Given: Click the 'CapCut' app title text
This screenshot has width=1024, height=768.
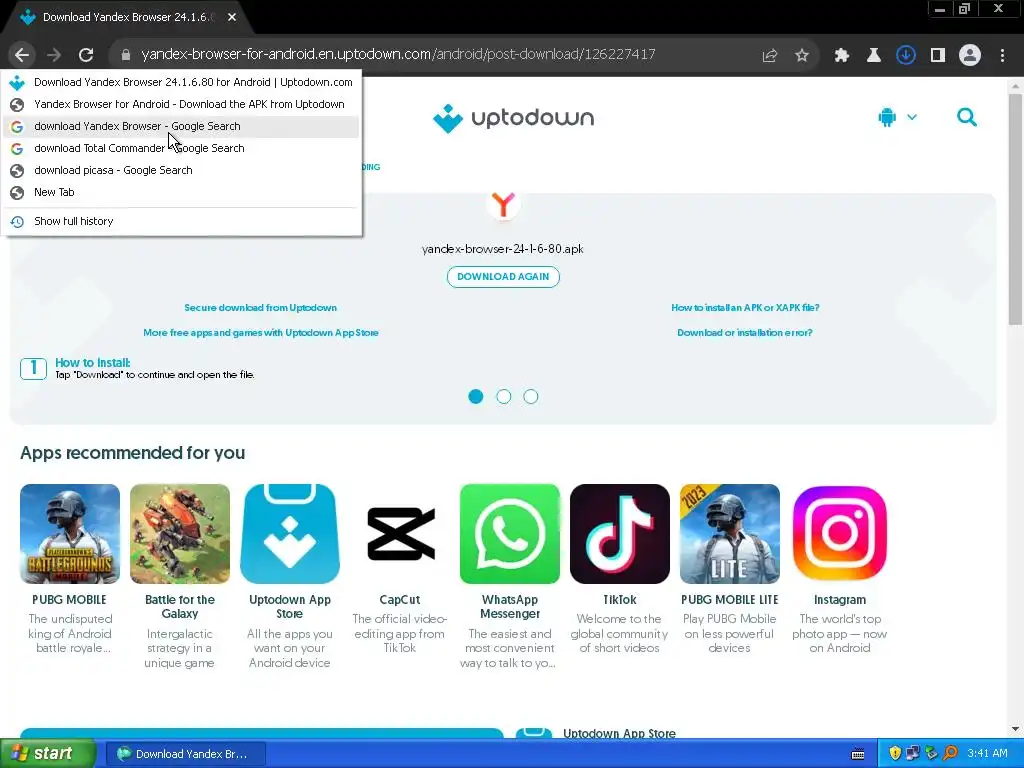Looking at the screenshot, I should 400,600.
